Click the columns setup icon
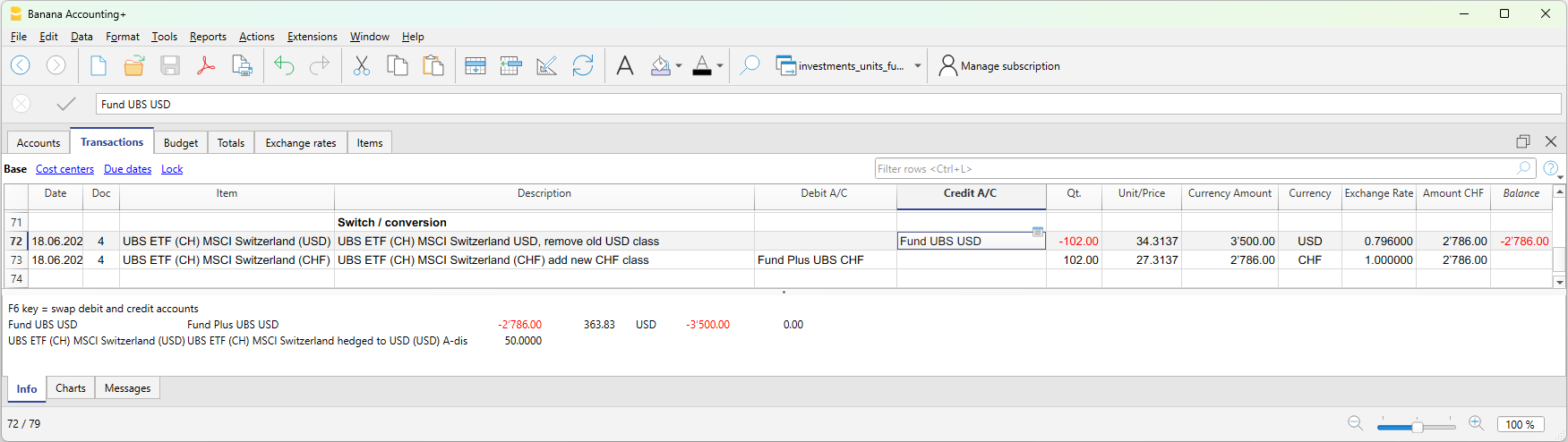Image resolution: width=1568 pixels, height=442 pixels. (x=511, y=65)
